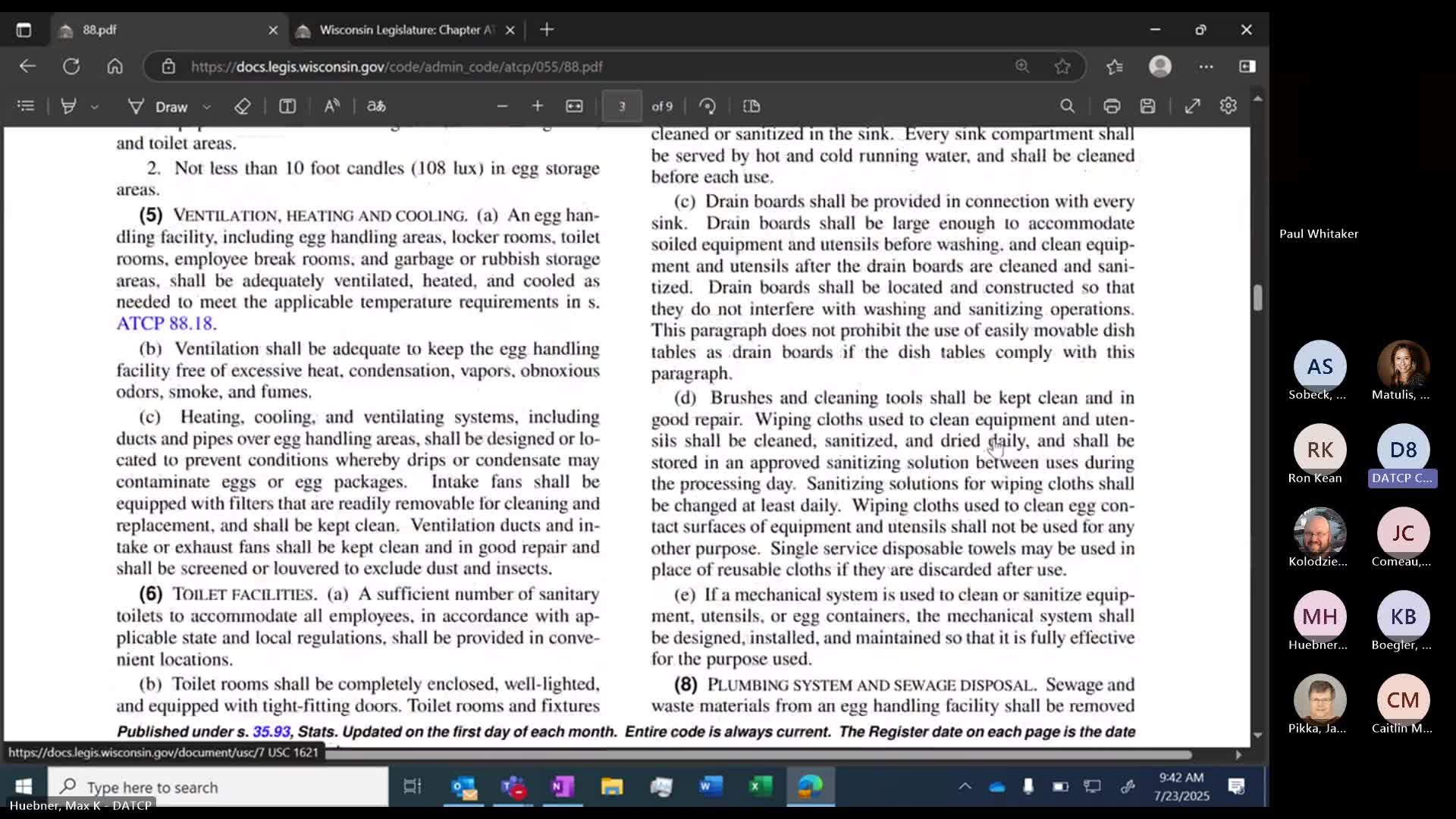Enter PDF full screen mode
The width and height of the screenshot is (1456, 819).
coord(1192,106)
